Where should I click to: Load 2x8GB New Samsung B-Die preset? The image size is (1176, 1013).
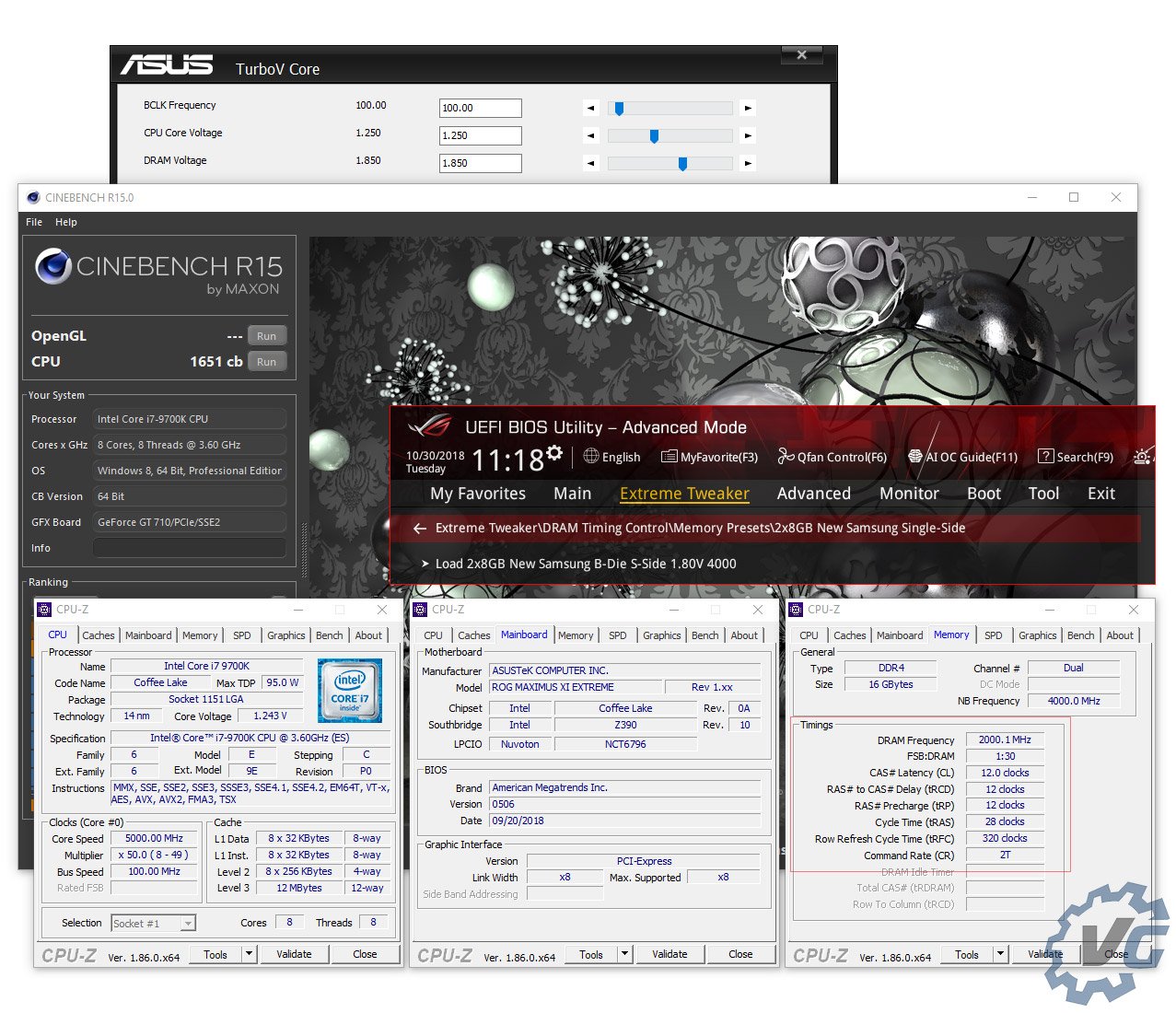[x=585, y=564]
